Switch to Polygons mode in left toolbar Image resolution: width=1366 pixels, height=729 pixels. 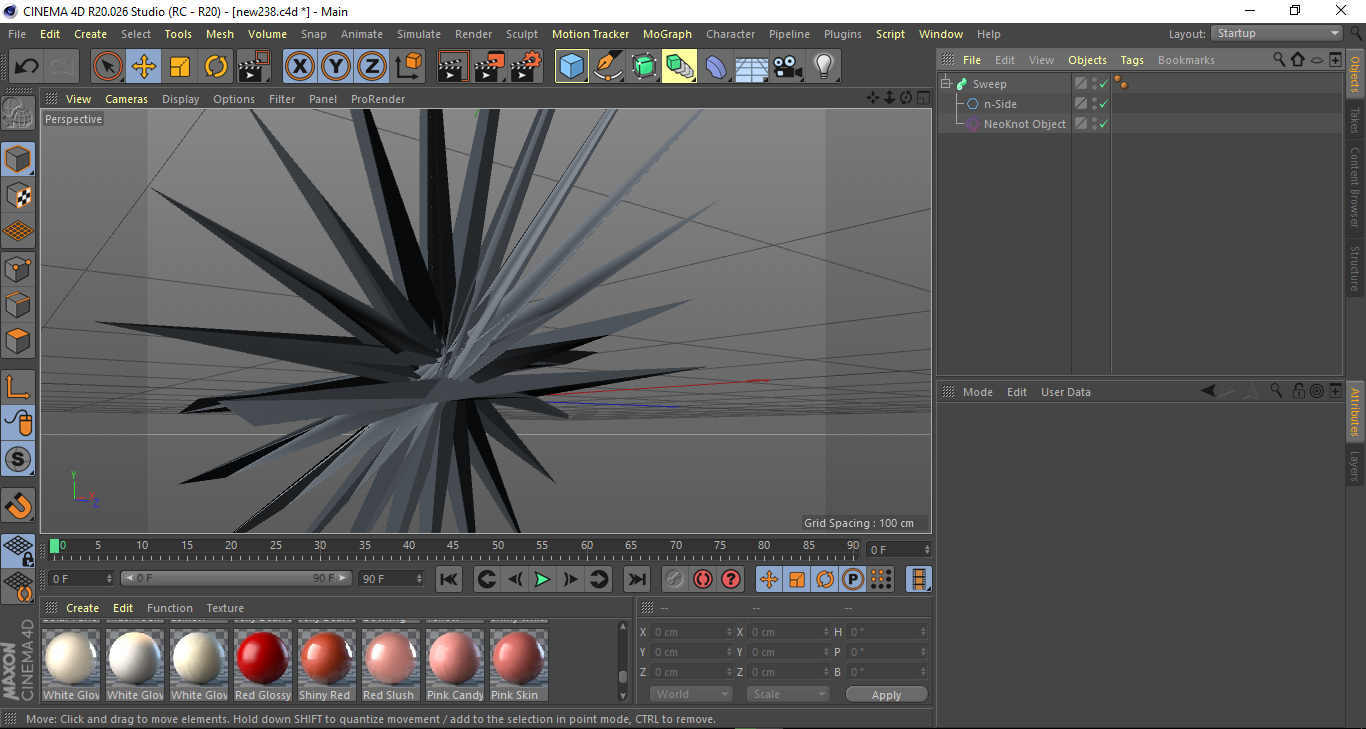(x=18, y=340)
